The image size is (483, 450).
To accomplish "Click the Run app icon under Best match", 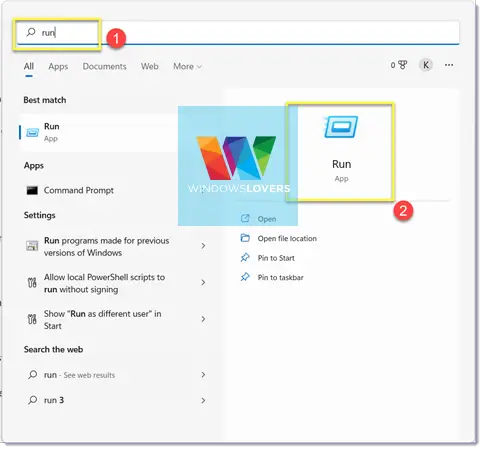I will click(x=32, y=132).
